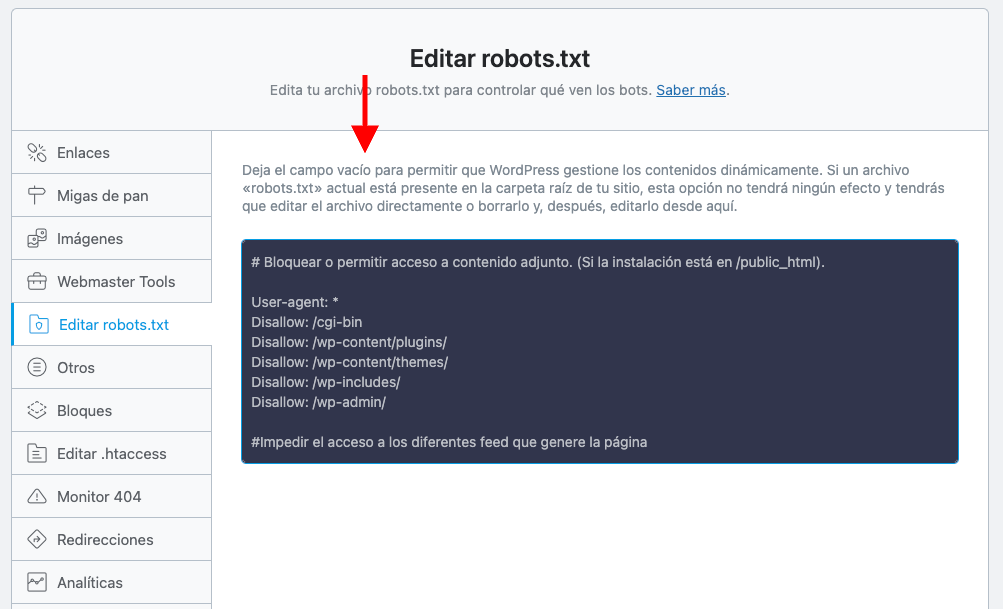
Task: Click the 'Disallow: /wp-content/plugins/' line
Action: [349, 342]
